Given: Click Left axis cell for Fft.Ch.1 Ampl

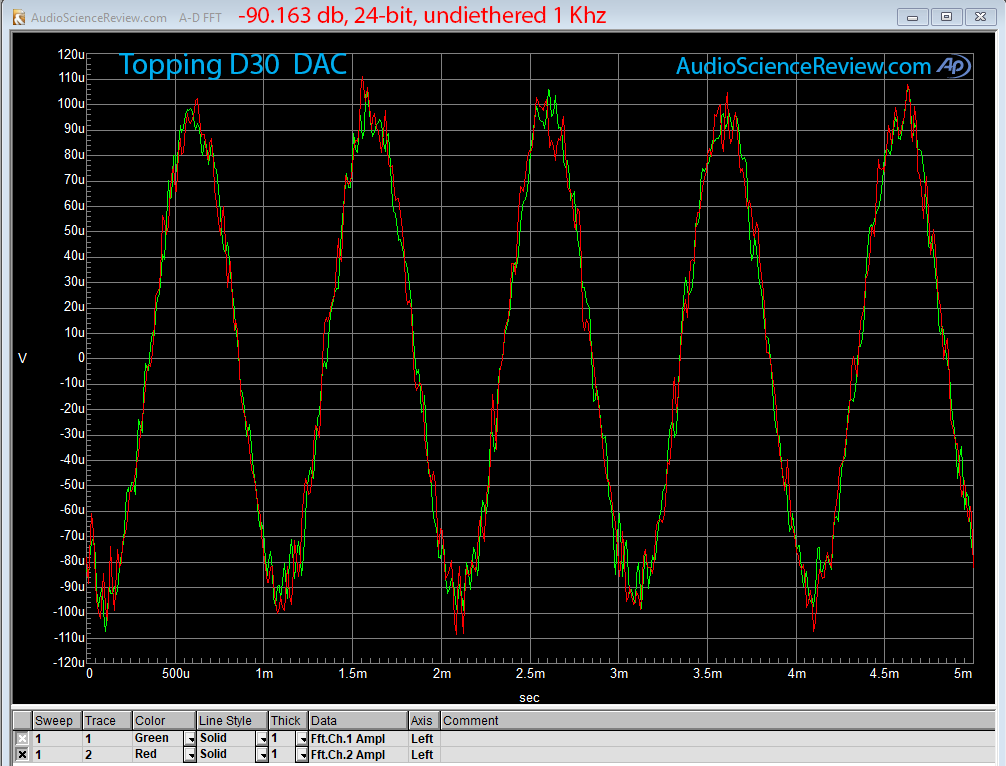Looking at the screenshot, I should tap(424, 739).
